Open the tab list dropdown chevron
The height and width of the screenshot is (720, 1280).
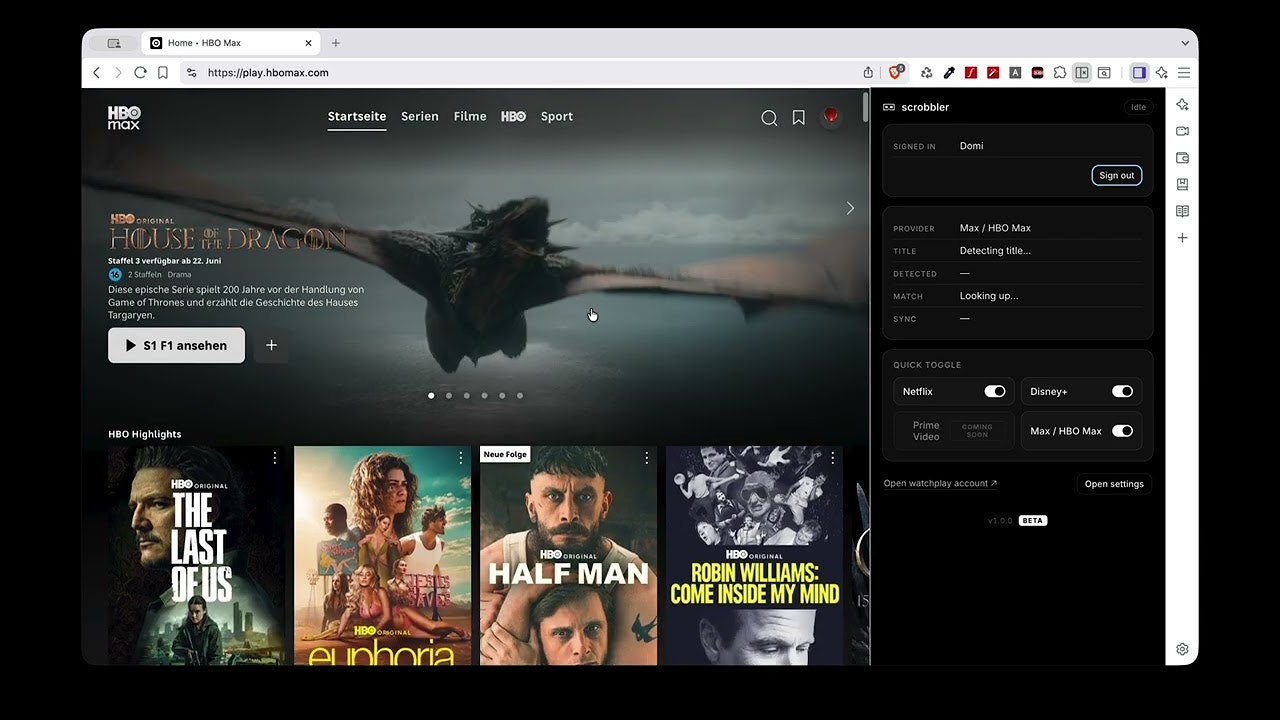(1185, 43)
